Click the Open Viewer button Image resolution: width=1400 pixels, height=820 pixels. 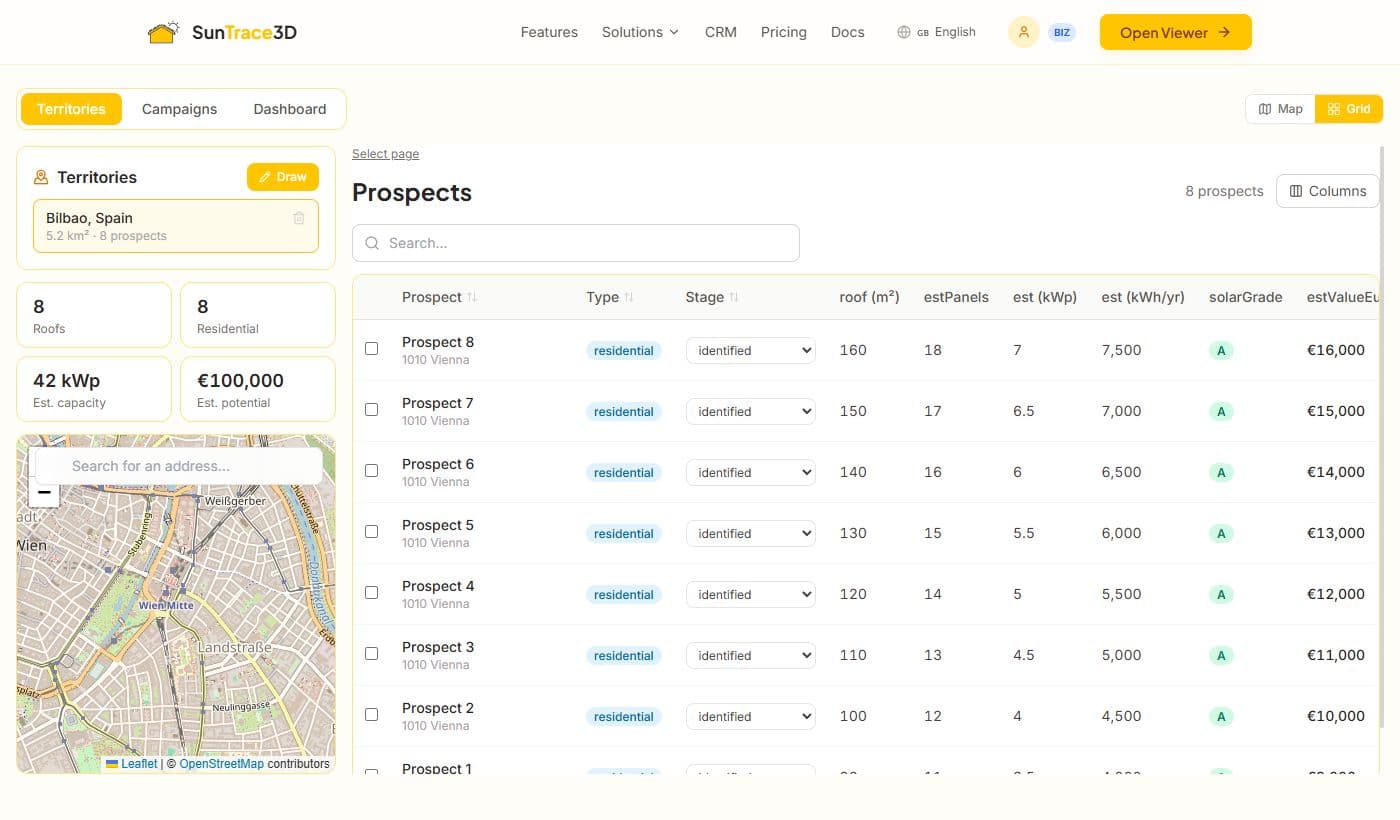click(x=1176, y=32)
